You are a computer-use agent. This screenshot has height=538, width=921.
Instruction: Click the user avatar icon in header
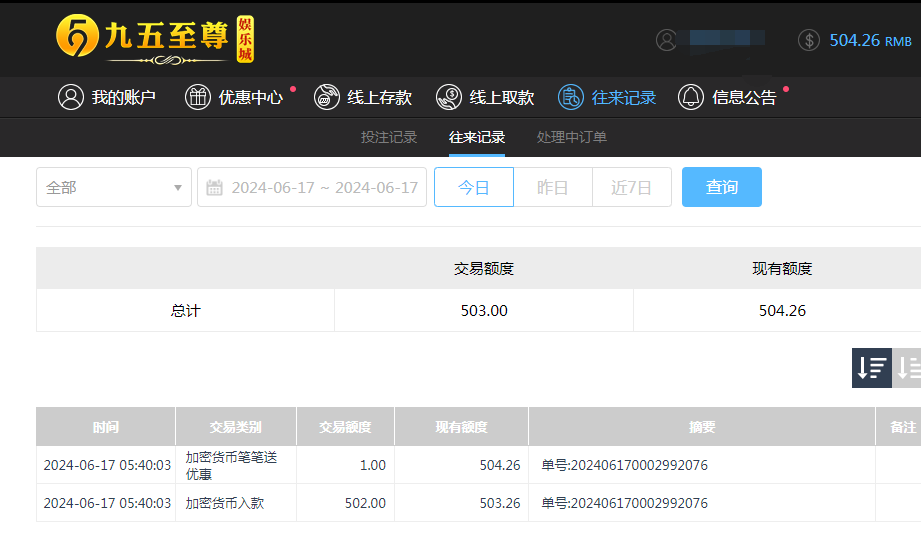(x=667, y=40)
